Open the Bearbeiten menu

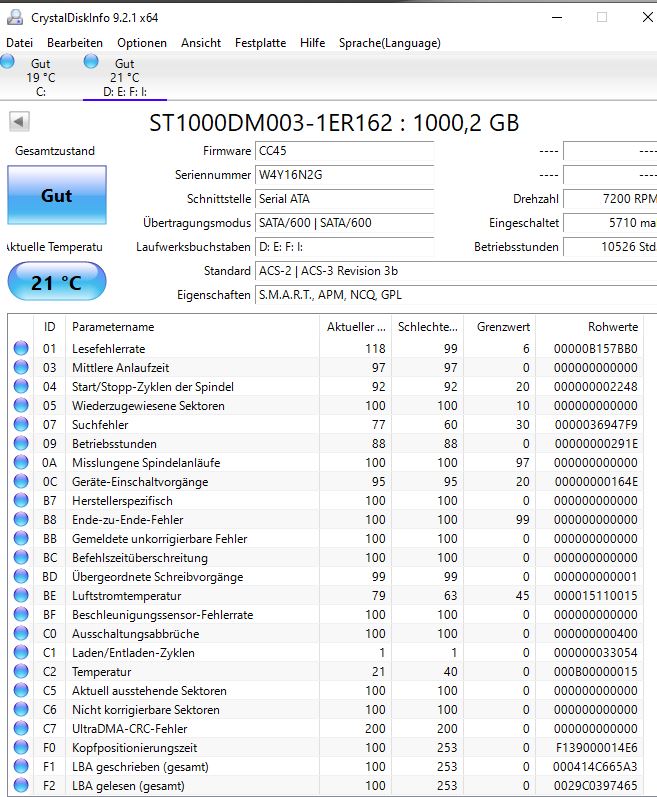tap(75, 43)
